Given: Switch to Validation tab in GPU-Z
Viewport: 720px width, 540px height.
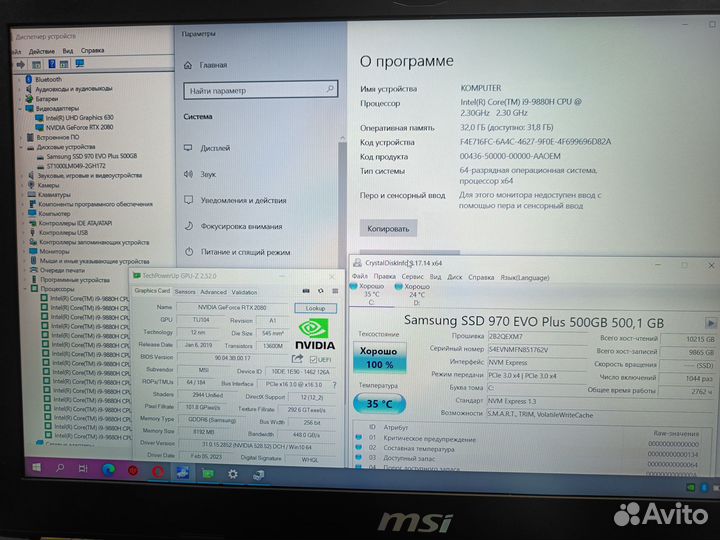Looking at the screenshot, I should coord(244,292).
